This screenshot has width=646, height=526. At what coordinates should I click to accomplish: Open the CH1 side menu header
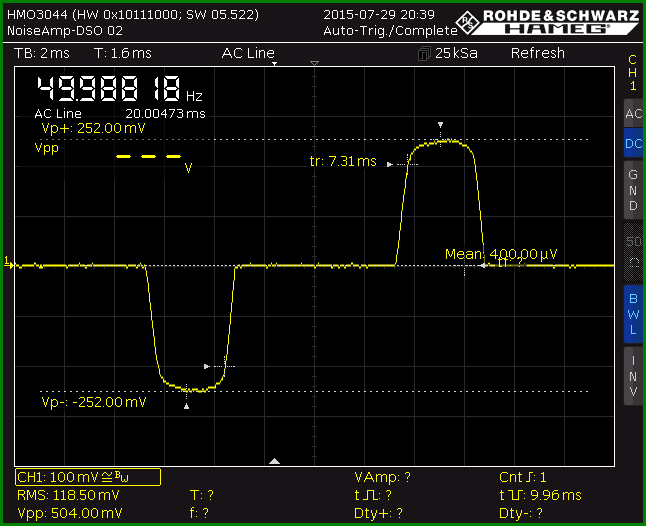tap(632, 72)
